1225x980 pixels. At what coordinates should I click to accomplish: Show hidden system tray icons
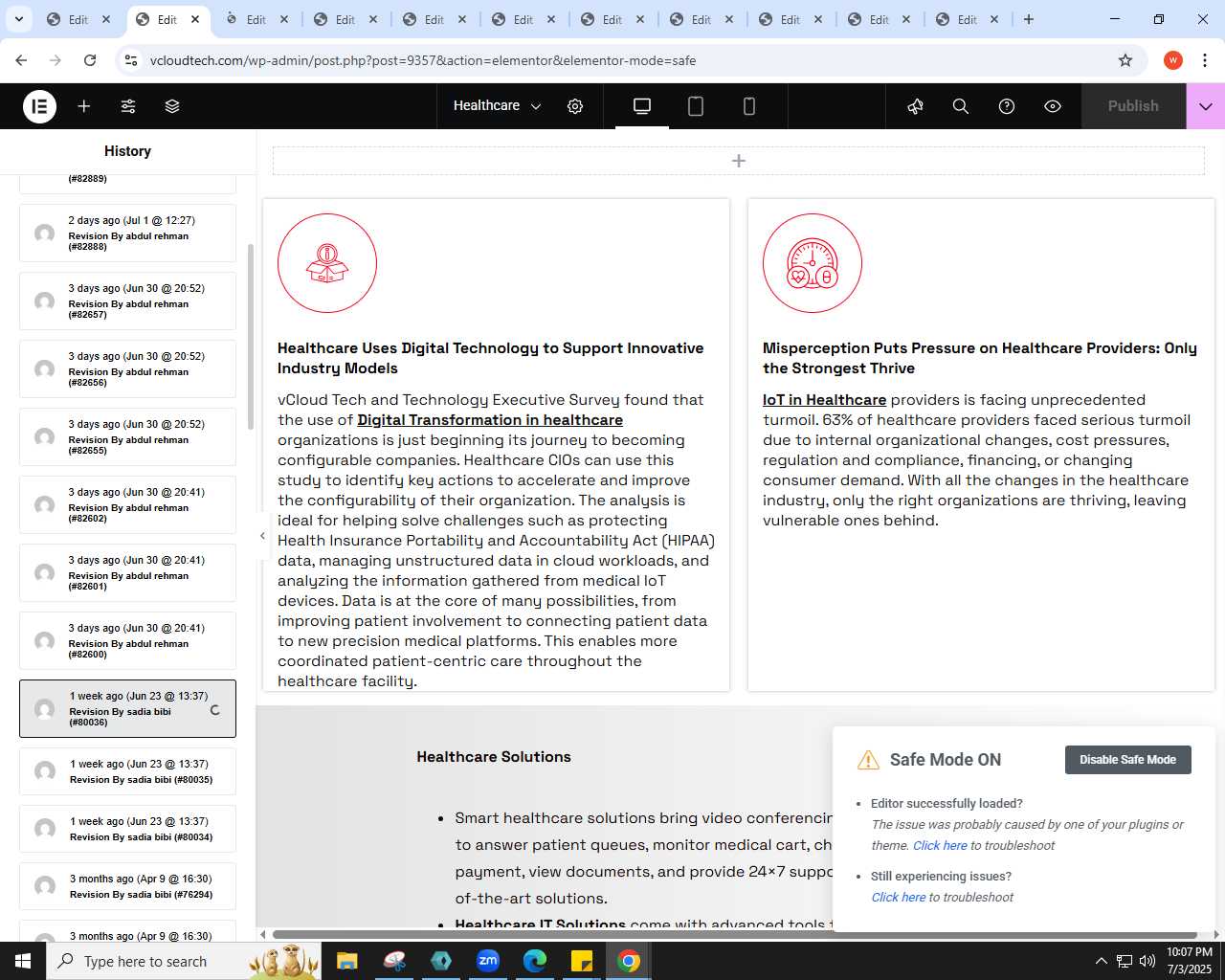[1102, 961]
